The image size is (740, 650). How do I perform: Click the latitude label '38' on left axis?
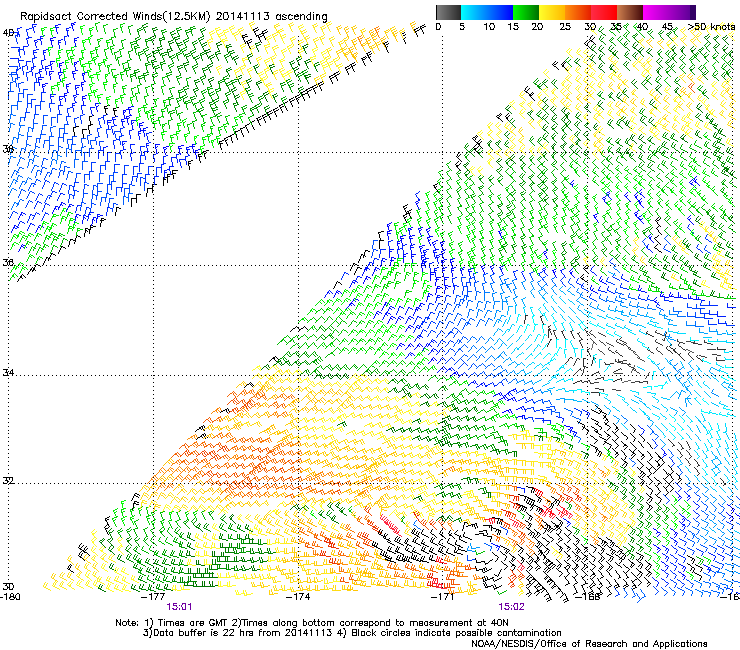[x=8, y=149]
